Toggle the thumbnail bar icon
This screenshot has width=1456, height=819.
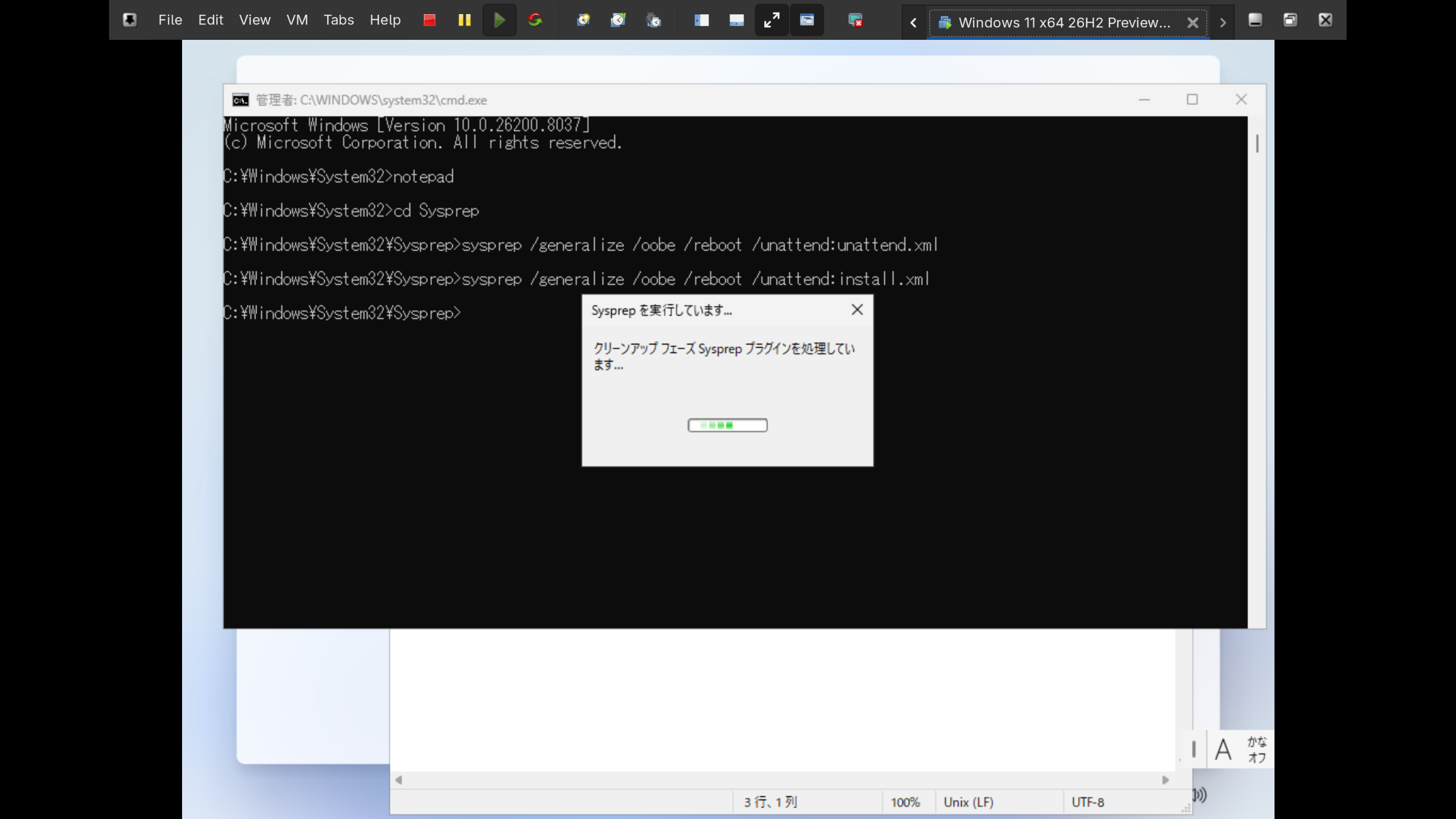tap(737, 20)
